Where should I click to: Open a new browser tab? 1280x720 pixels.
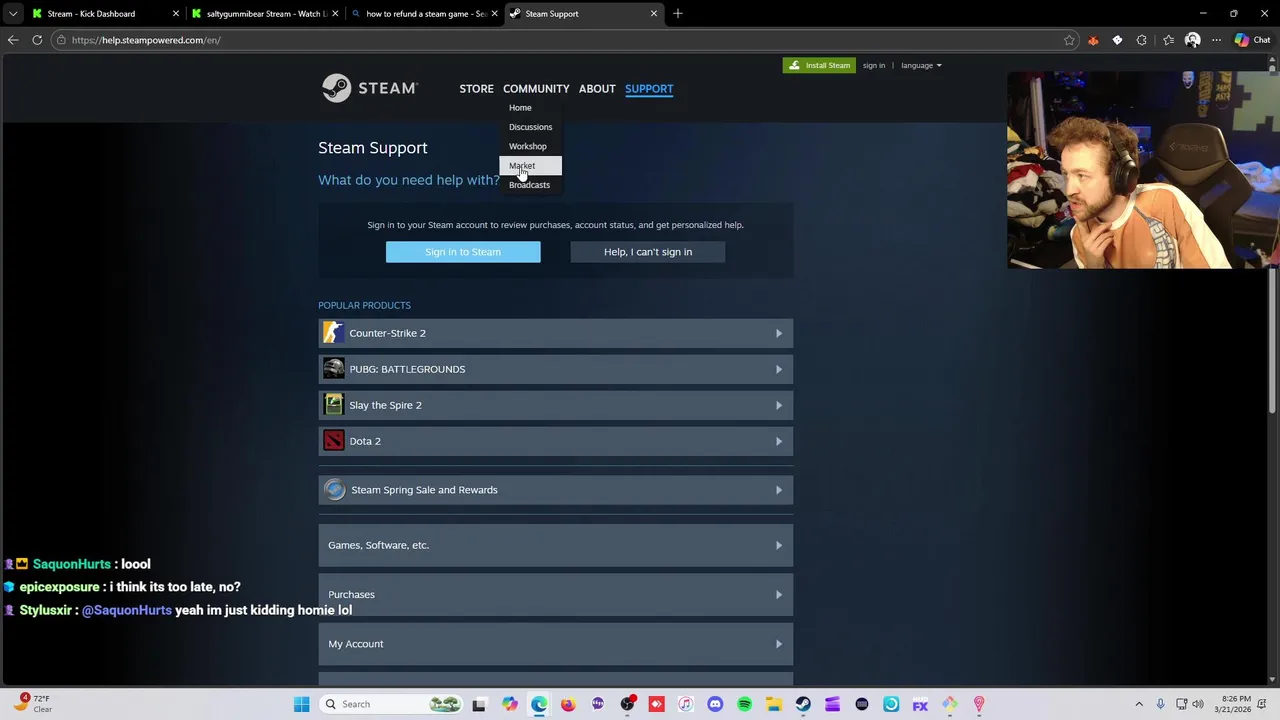click(678, 14)
